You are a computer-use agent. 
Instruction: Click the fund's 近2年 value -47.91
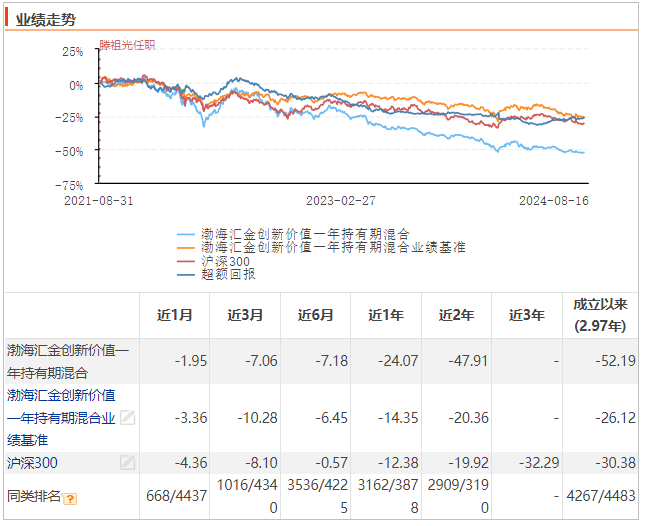[x=469, y=361]
